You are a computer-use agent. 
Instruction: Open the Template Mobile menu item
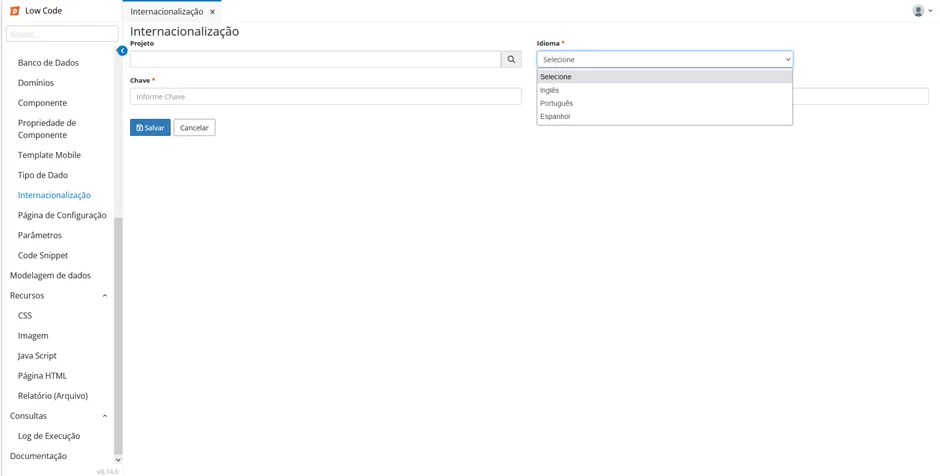point(49,155)
